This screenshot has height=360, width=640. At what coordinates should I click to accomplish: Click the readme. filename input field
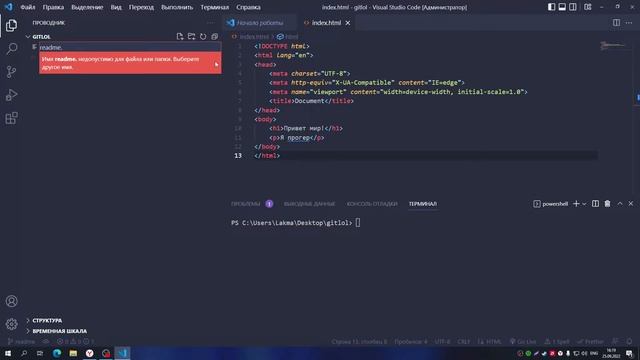[x=130, y=47]
